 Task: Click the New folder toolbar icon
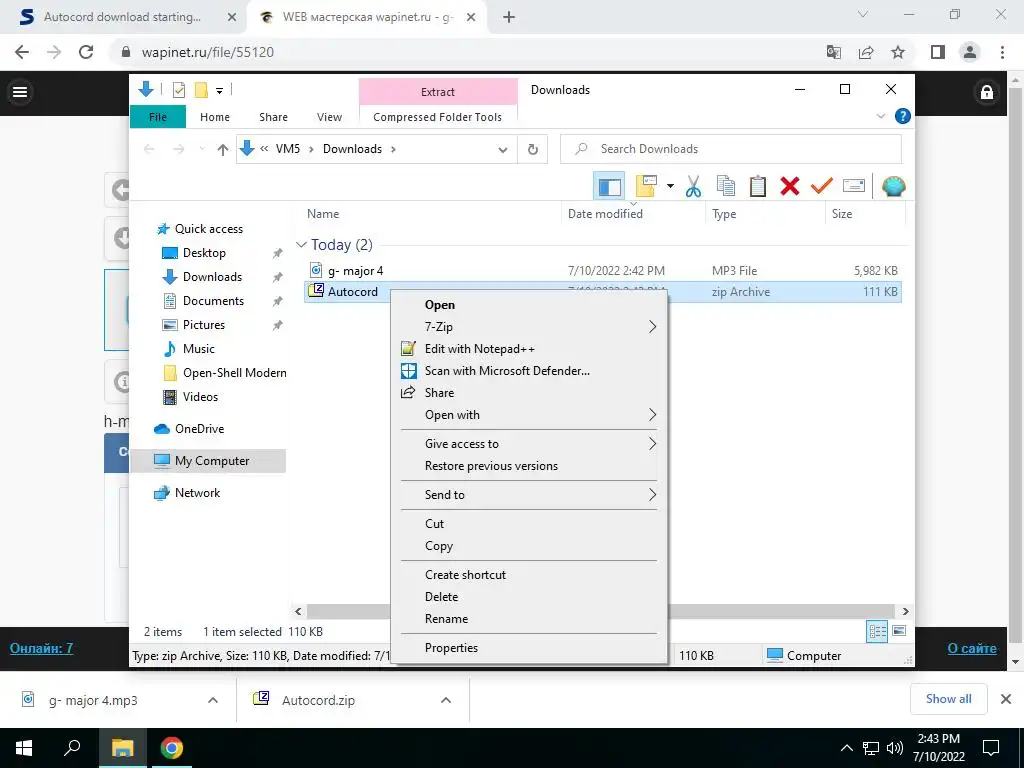point(646,187)
